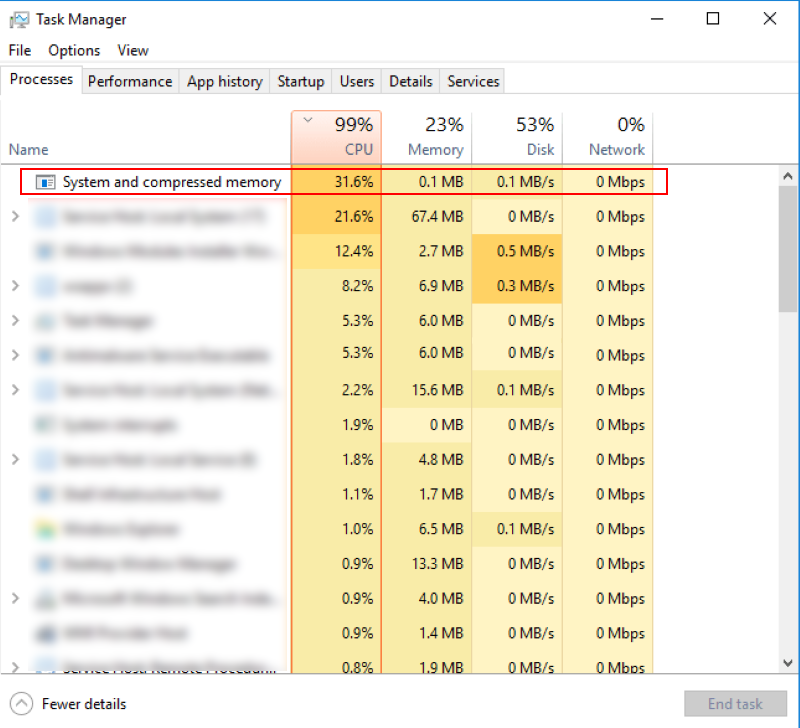Expand the process group using 1.8% CPU
Screen dimensions: 800x728
coord(15,460)
